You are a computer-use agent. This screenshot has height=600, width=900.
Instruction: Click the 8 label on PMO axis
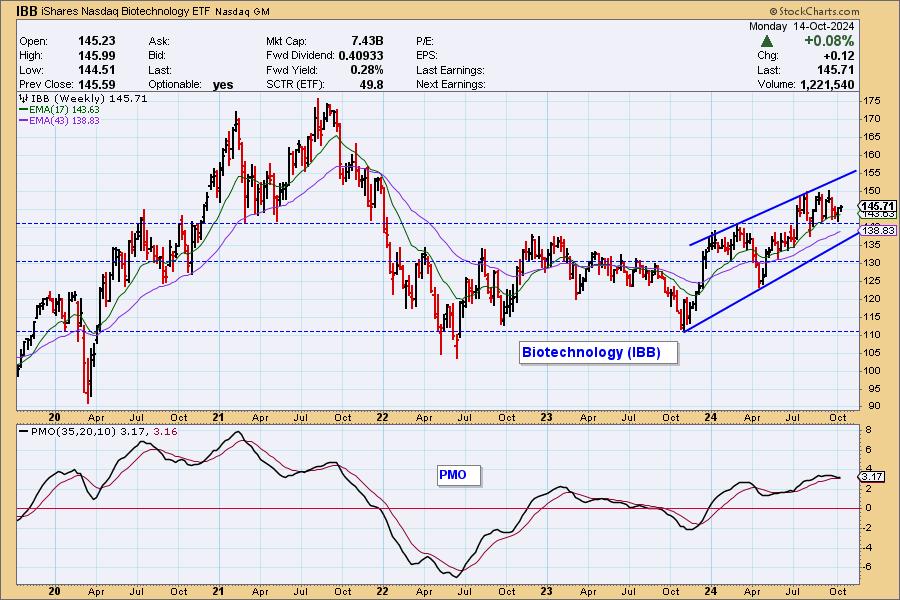click(x=868, y=429)
